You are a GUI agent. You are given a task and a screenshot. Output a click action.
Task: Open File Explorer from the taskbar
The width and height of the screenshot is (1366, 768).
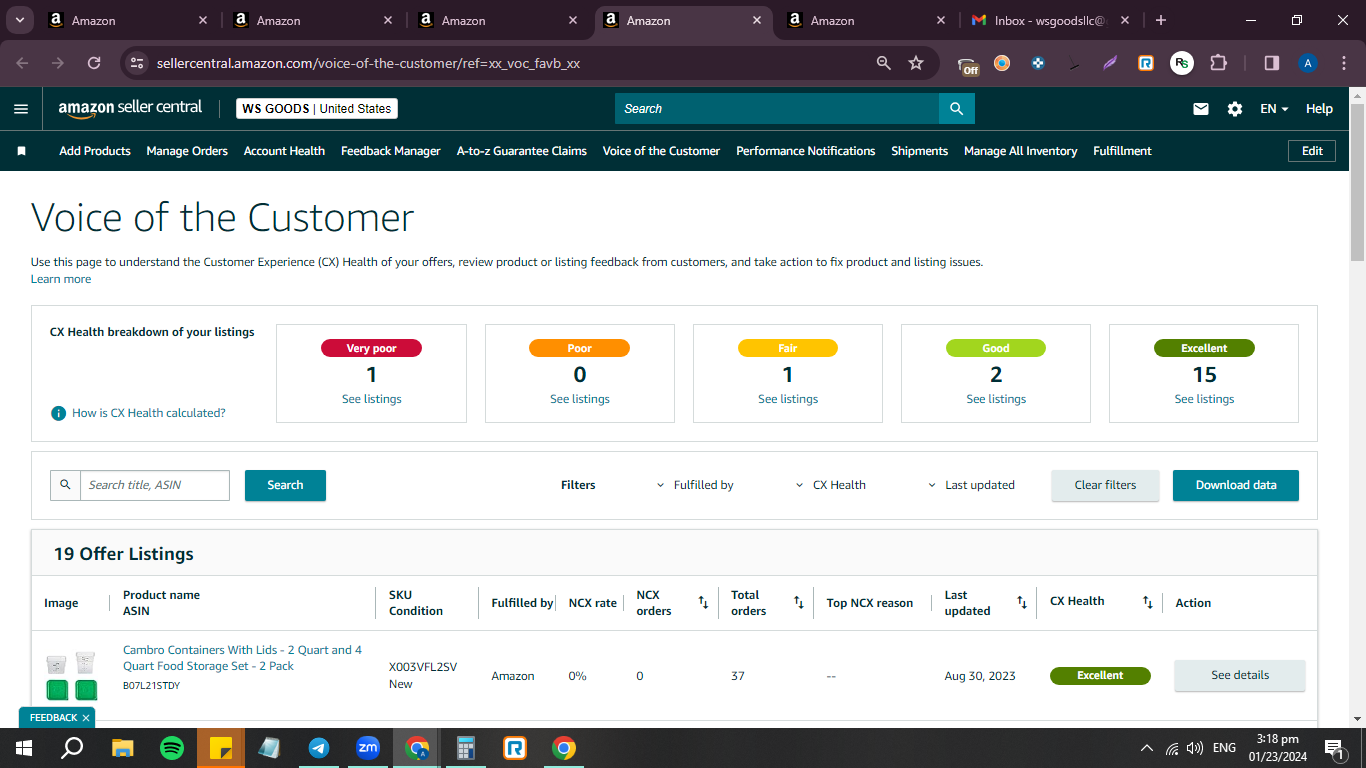click(x=123, y=748)
